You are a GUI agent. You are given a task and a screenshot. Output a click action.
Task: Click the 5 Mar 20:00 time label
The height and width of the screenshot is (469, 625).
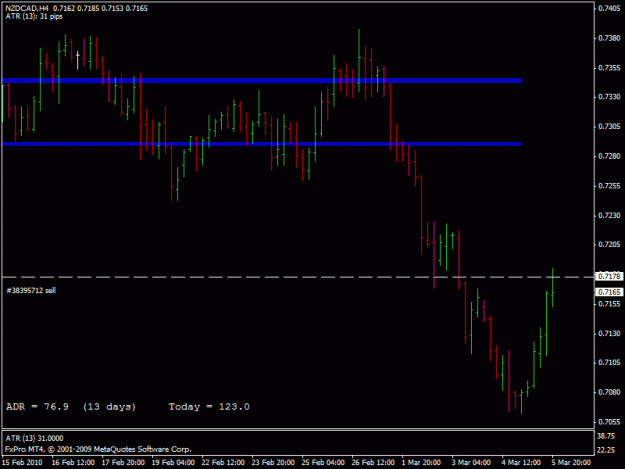tap(571, 462)
